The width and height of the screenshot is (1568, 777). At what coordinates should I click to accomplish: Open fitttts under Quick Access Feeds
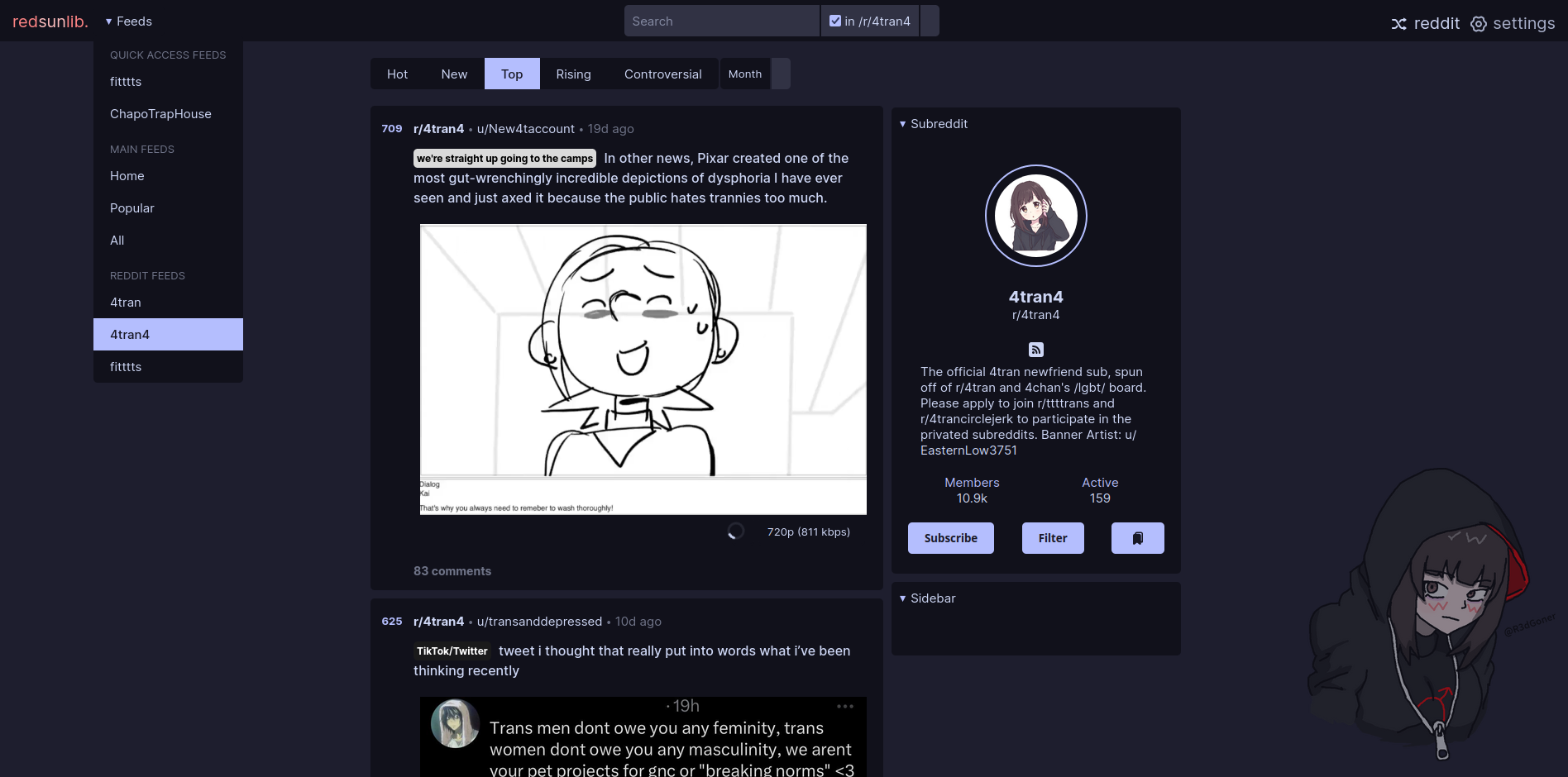[168, 82]
